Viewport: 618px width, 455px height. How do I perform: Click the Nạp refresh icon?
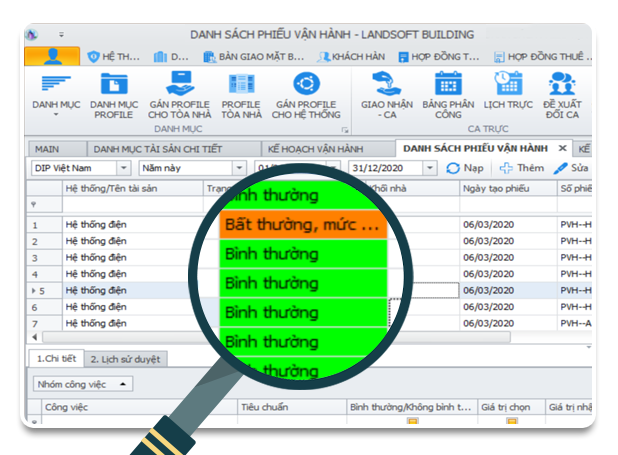click(x=453, y=168)
